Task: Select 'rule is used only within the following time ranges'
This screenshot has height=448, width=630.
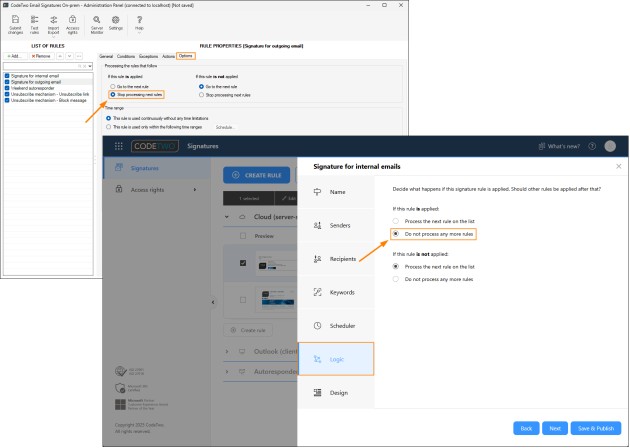Action: pyautogui.click(x=108, y=127)
